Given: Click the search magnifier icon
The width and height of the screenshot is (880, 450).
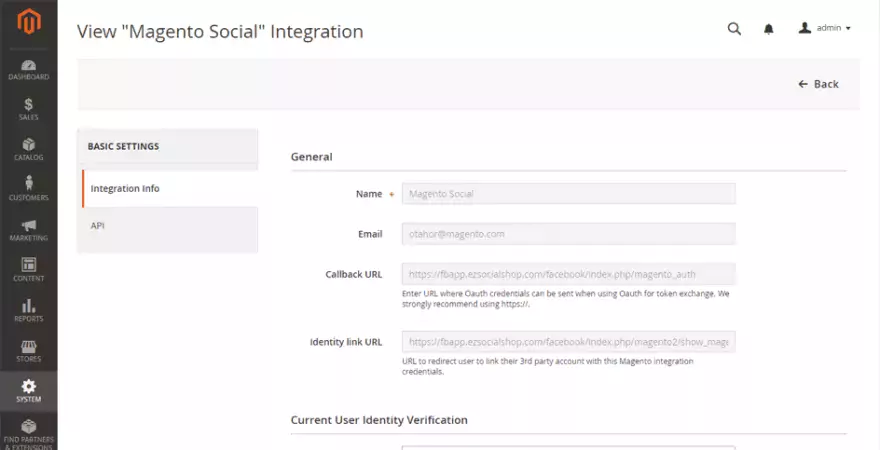Looking at the screenshot, I should point(734,29).
